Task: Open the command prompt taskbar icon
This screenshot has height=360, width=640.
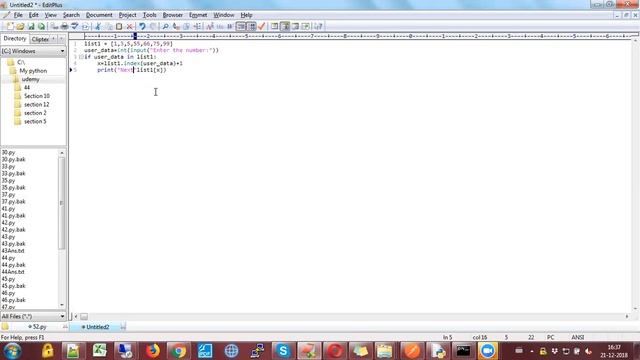Action: [463, 351]
